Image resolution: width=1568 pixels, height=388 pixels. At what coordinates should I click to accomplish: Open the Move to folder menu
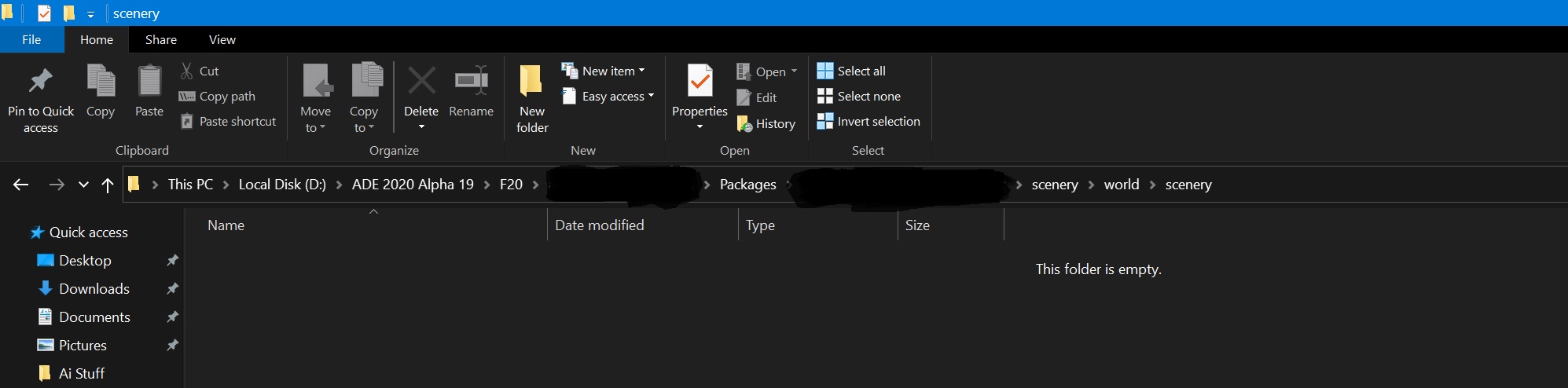(316, 98)
